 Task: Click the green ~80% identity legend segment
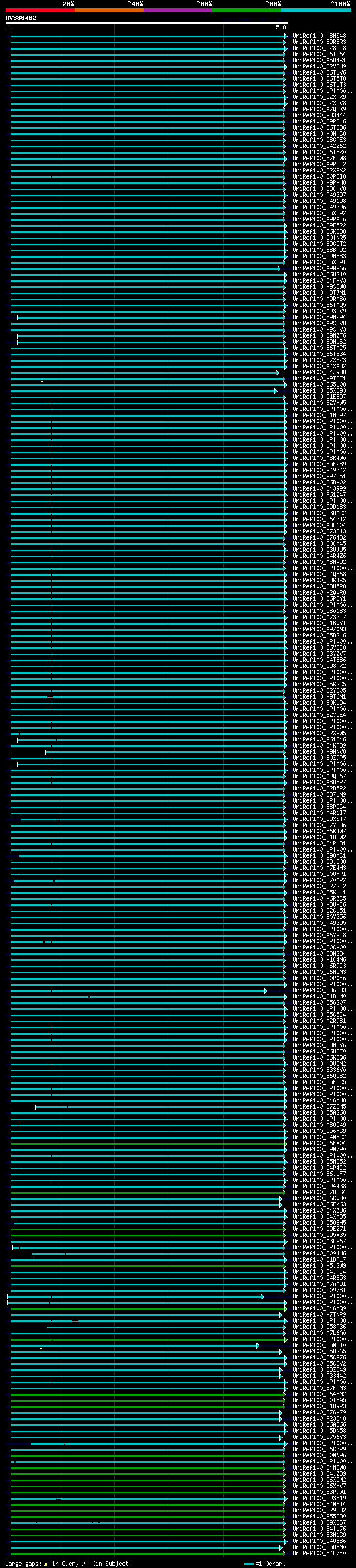click(247, 10)
